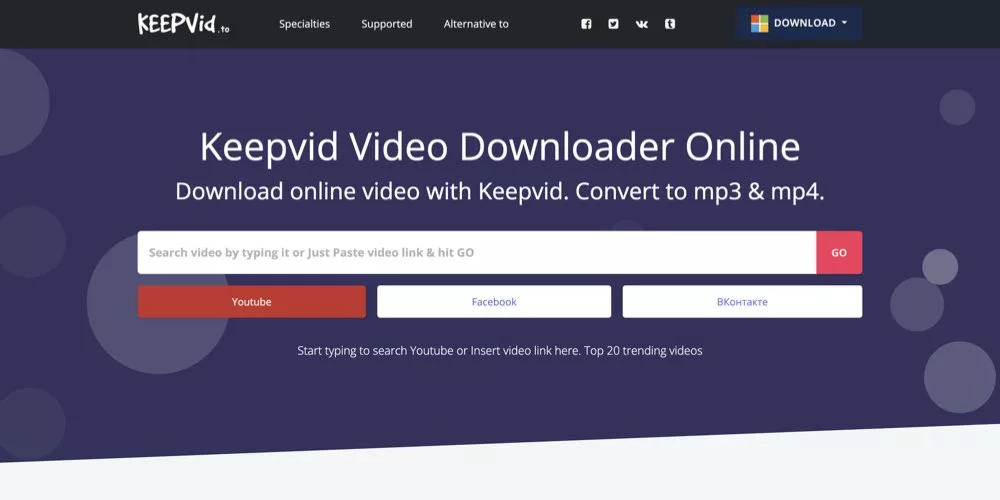Expand the DOWNLOAD dropdown arrow

pos(844,23)
